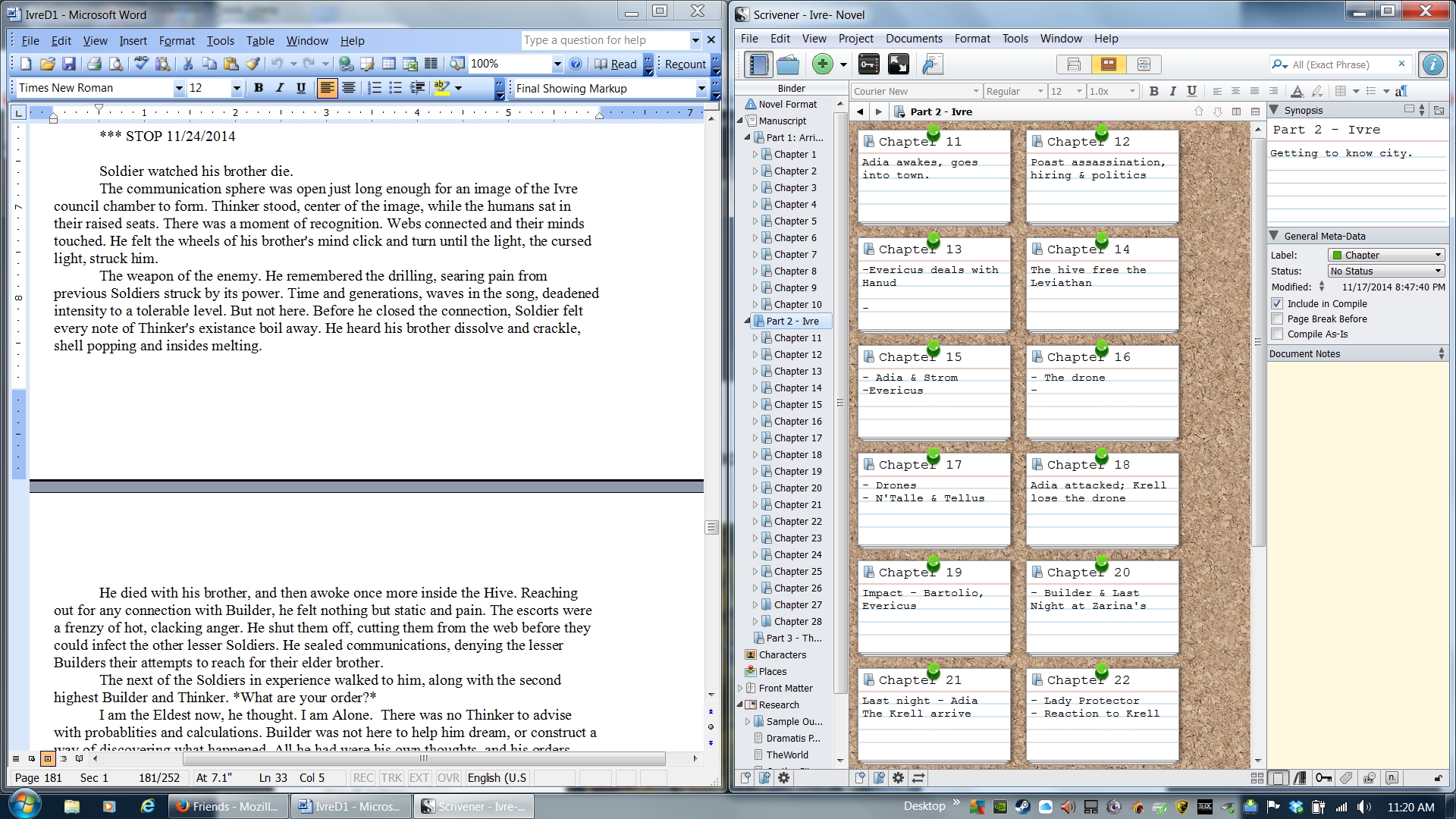Toggle the Scrivener Binder panel icon

(x=758, y=64)
